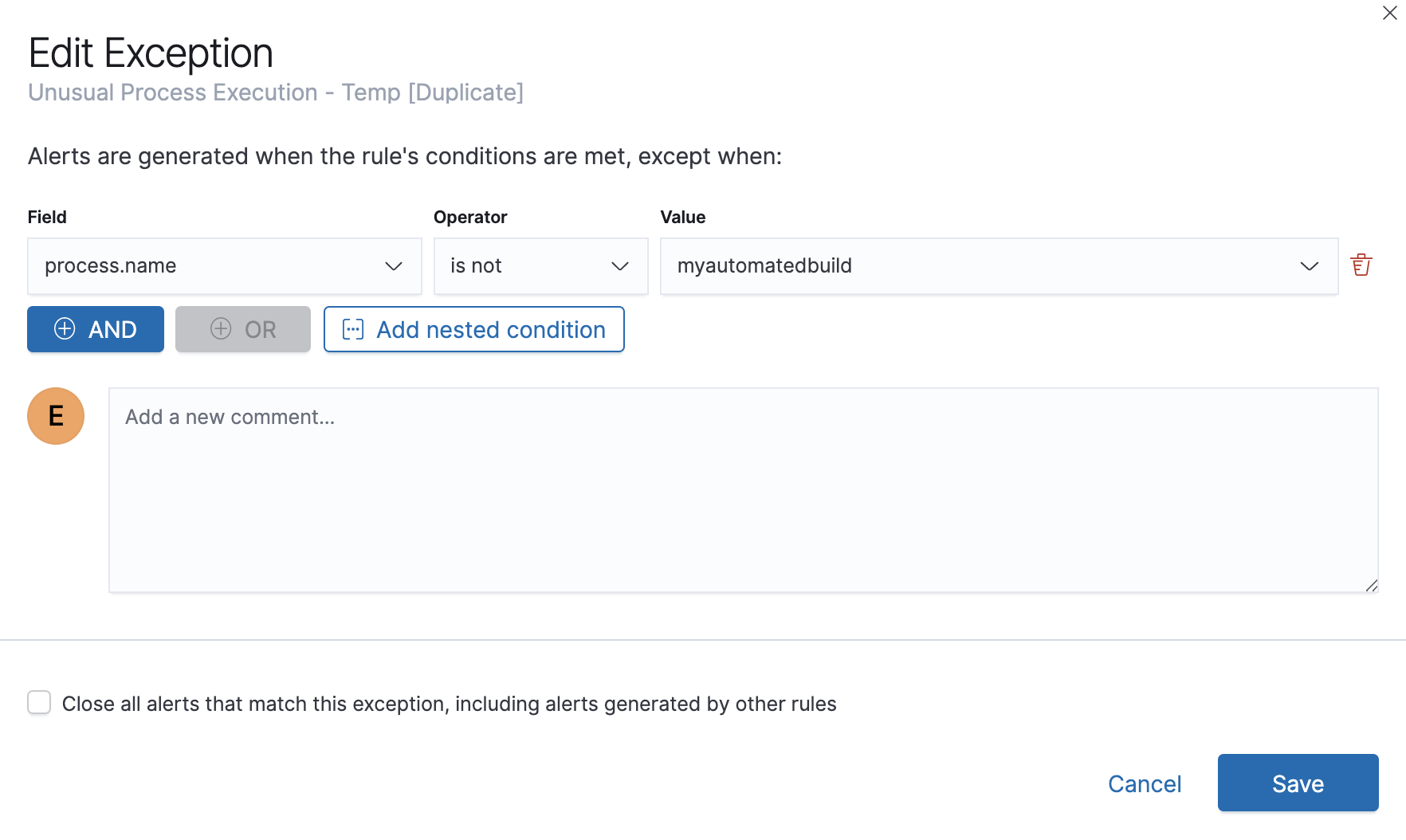Open the Operator dropdown showing 'is not'
This screenshot has height=840, width=1406.
click(x=540, y=266)
